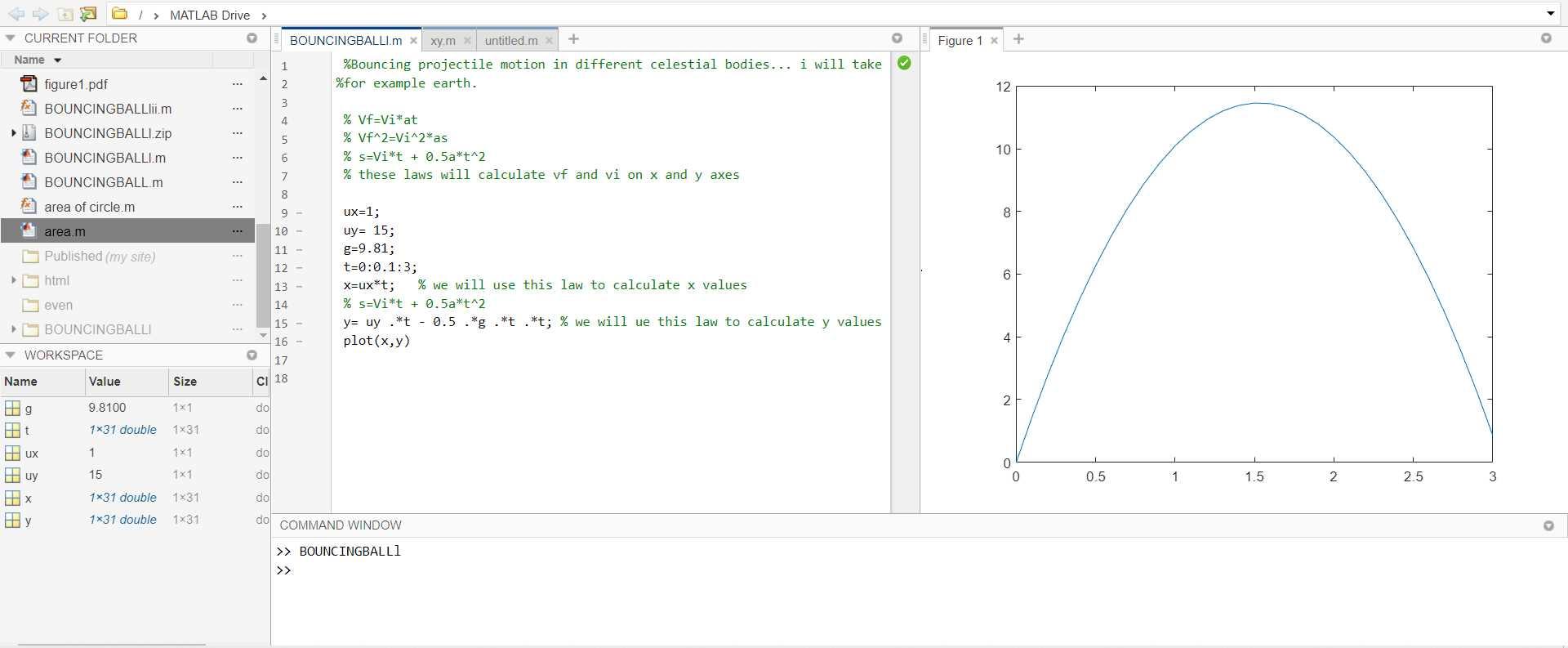Open the editor panel actions menu
The height and width of the screenshot is (648, 1568).
897,38
